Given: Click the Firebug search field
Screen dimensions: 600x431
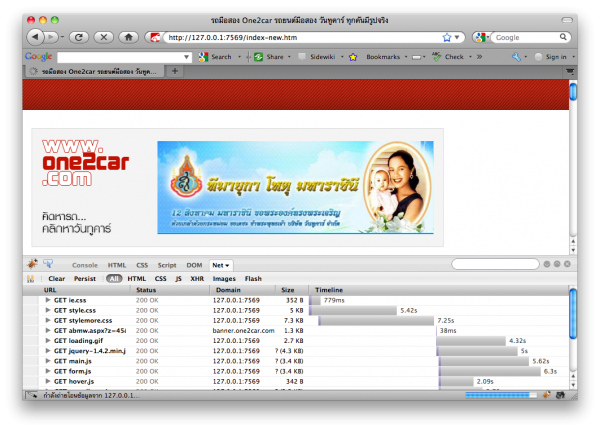Looking at the screenshot, I should click(495, 264).
